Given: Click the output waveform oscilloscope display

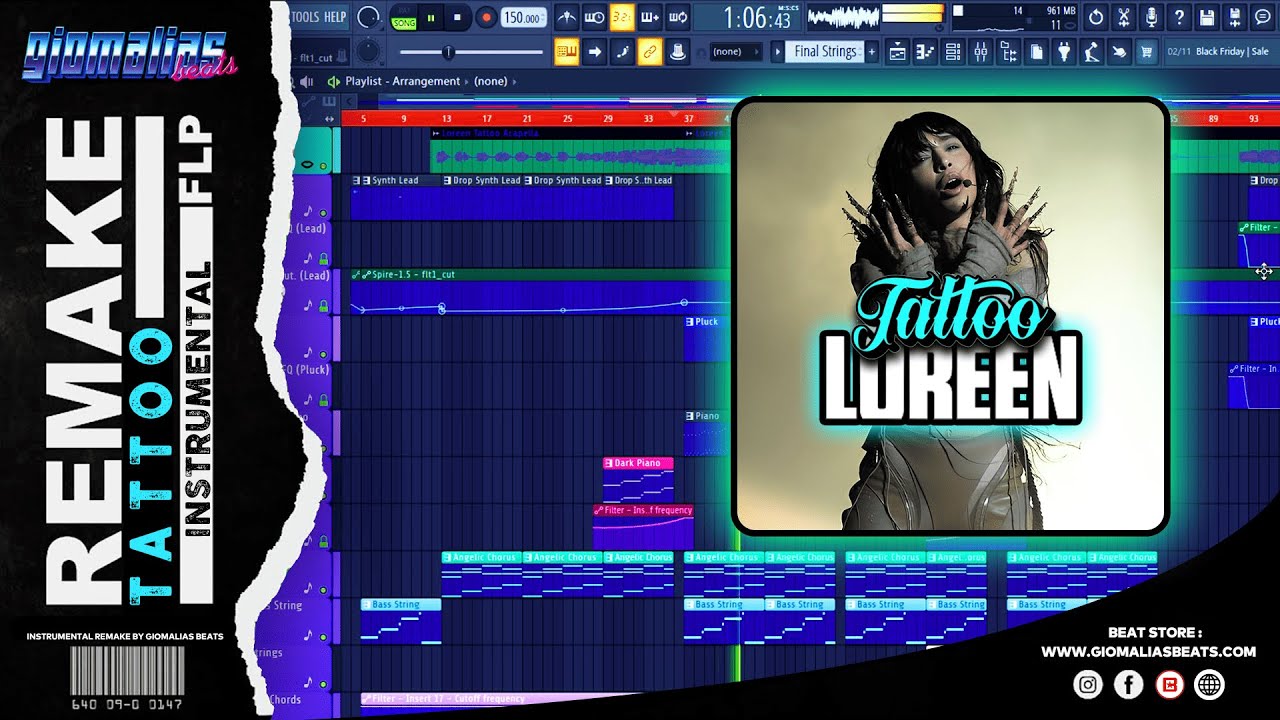Looking at the screenshot, I should coord(841,17).
